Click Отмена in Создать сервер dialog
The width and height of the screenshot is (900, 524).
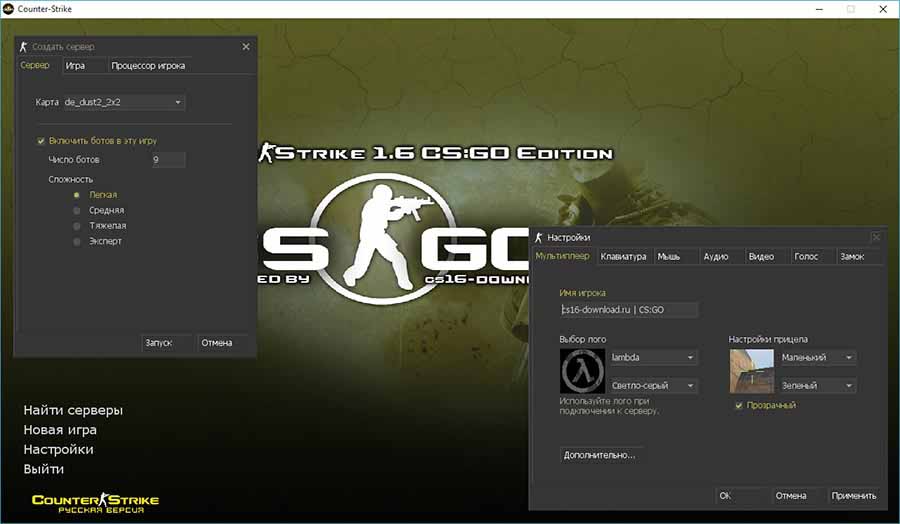pos(222,343)
